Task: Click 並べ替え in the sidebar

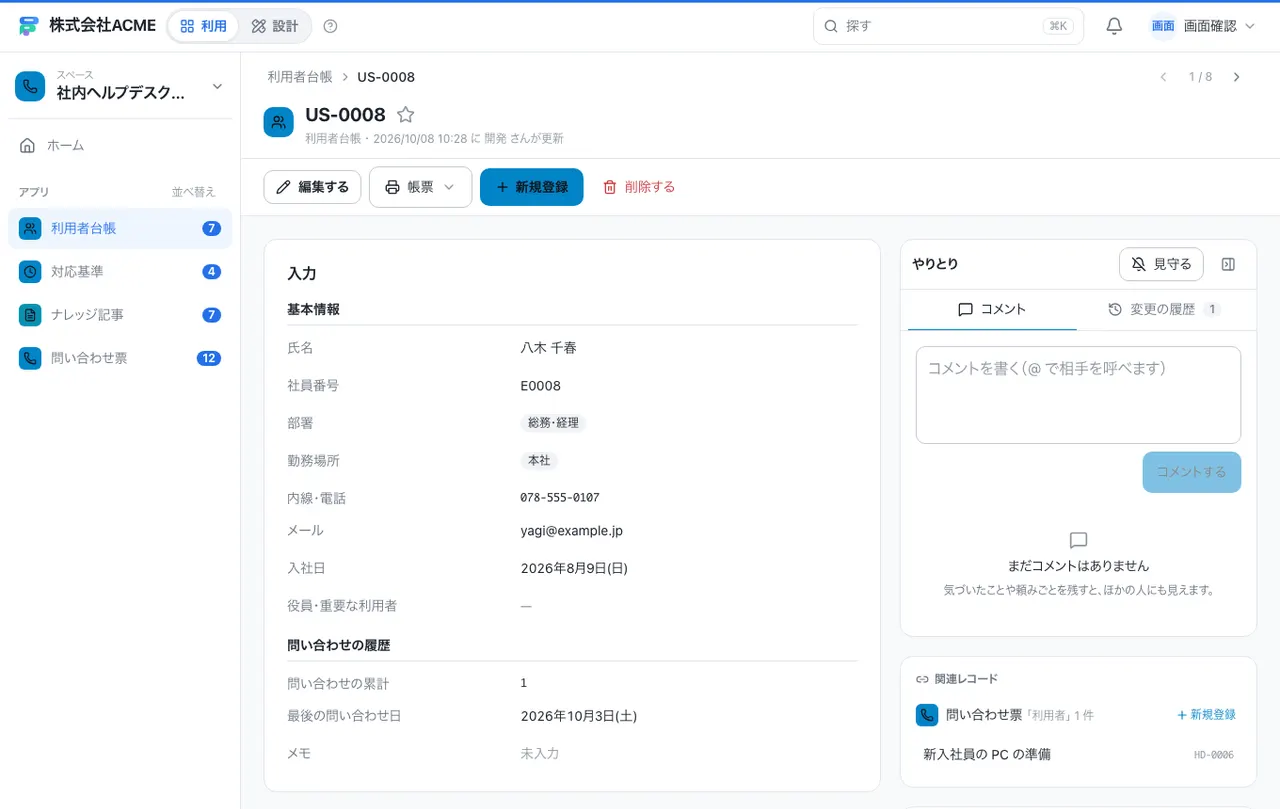Action: 194,192
